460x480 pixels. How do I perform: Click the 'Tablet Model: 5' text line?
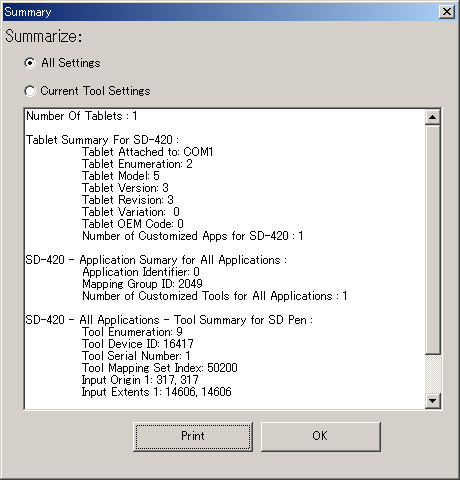121,176
